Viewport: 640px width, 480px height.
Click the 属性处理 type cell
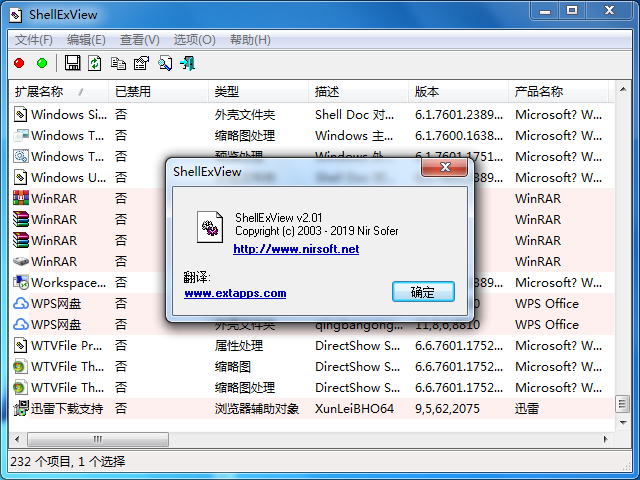coord(239,346)
